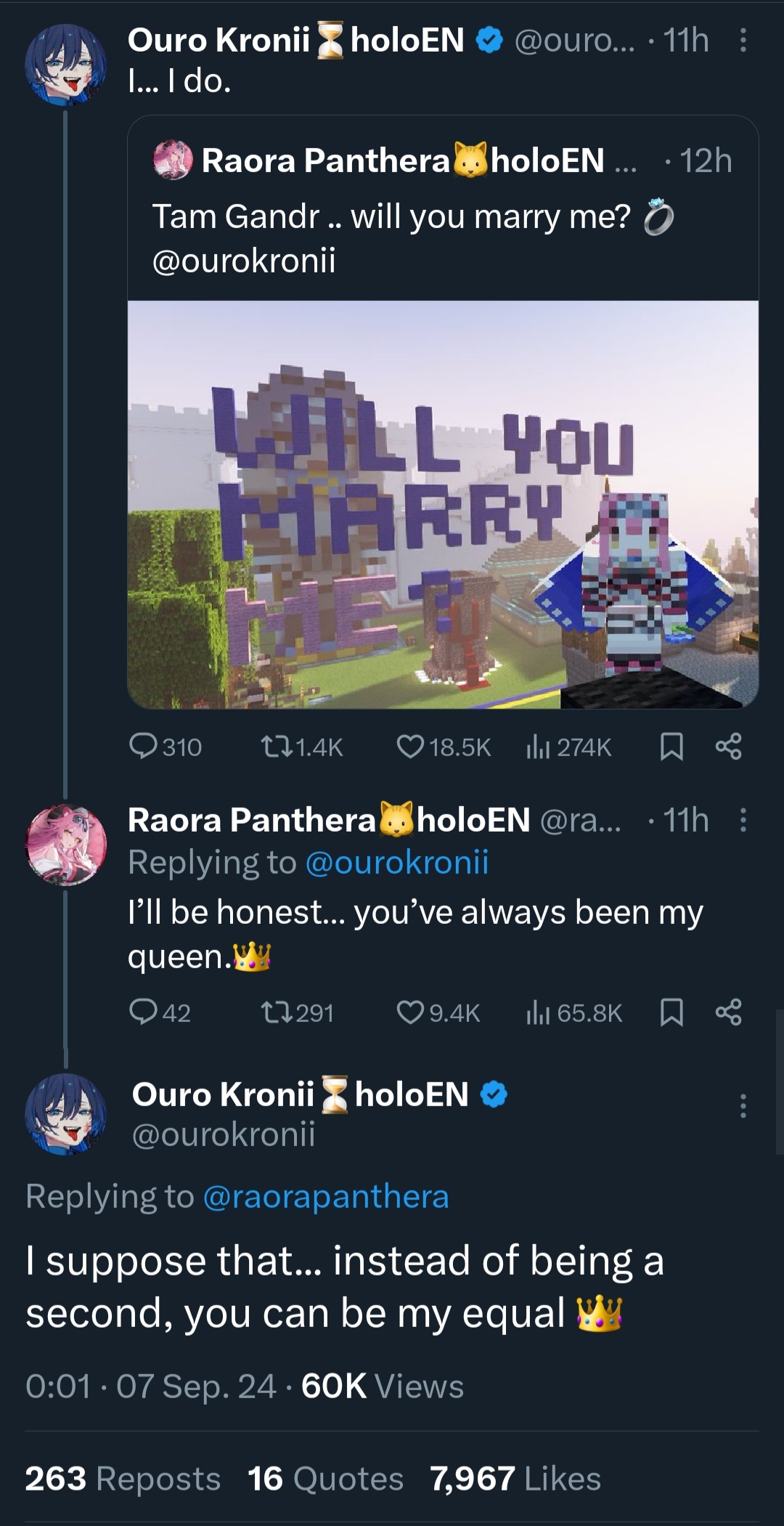This screenshot has height=1526, width=784.
Task: Open the Minecraft 'Will You Marry Me' image
Action: pyautogui.click(x=443, y=504)
